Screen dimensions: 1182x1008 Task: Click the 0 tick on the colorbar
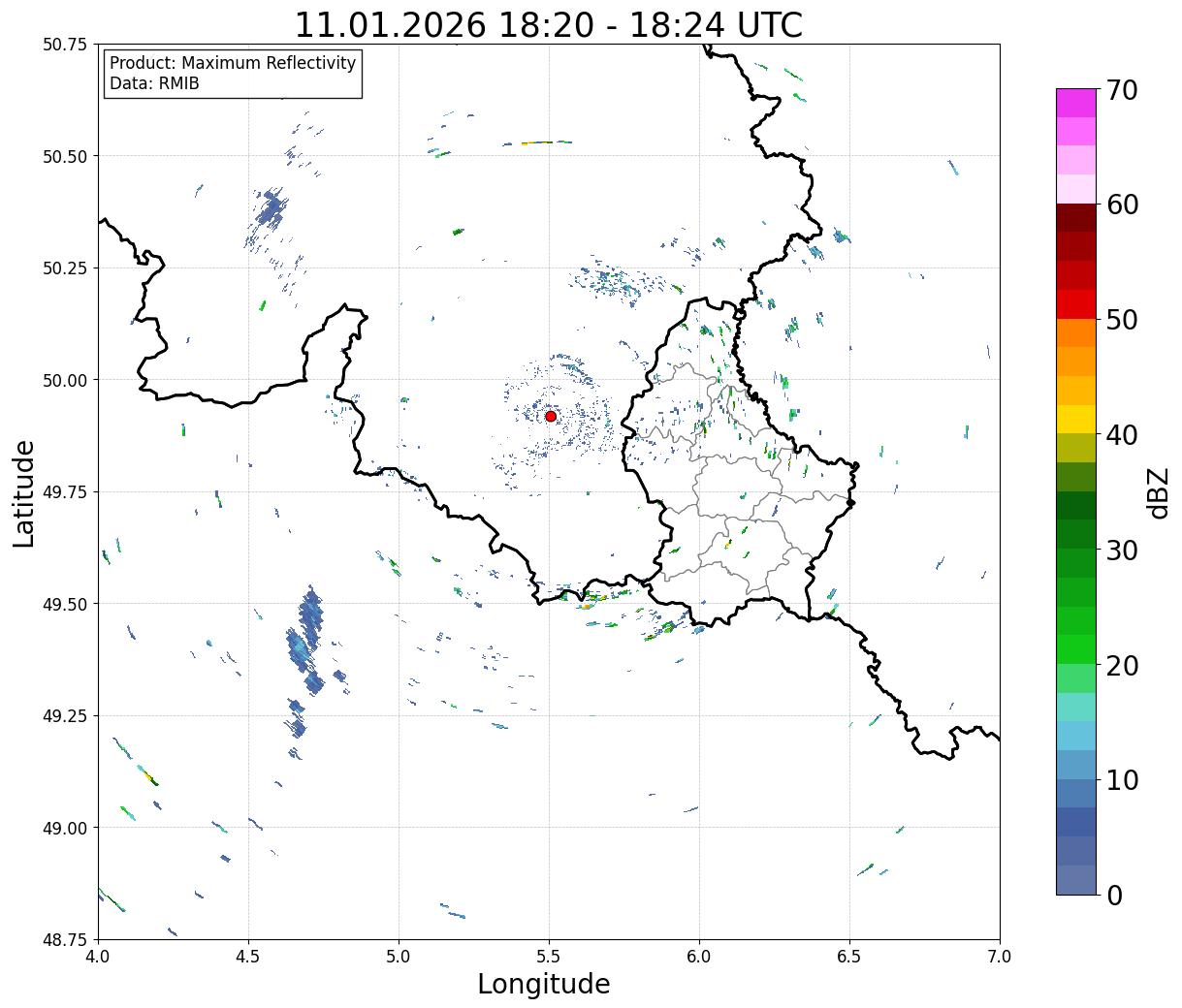1114,895
